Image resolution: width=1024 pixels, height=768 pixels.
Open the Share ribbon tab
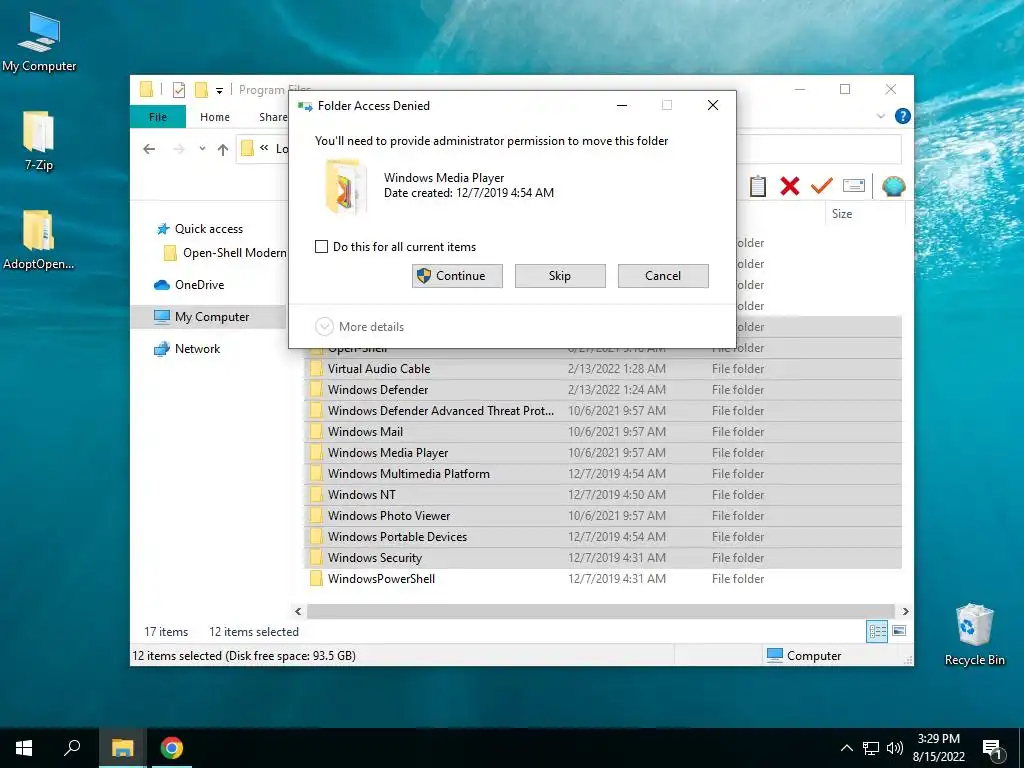pos(272,117)
